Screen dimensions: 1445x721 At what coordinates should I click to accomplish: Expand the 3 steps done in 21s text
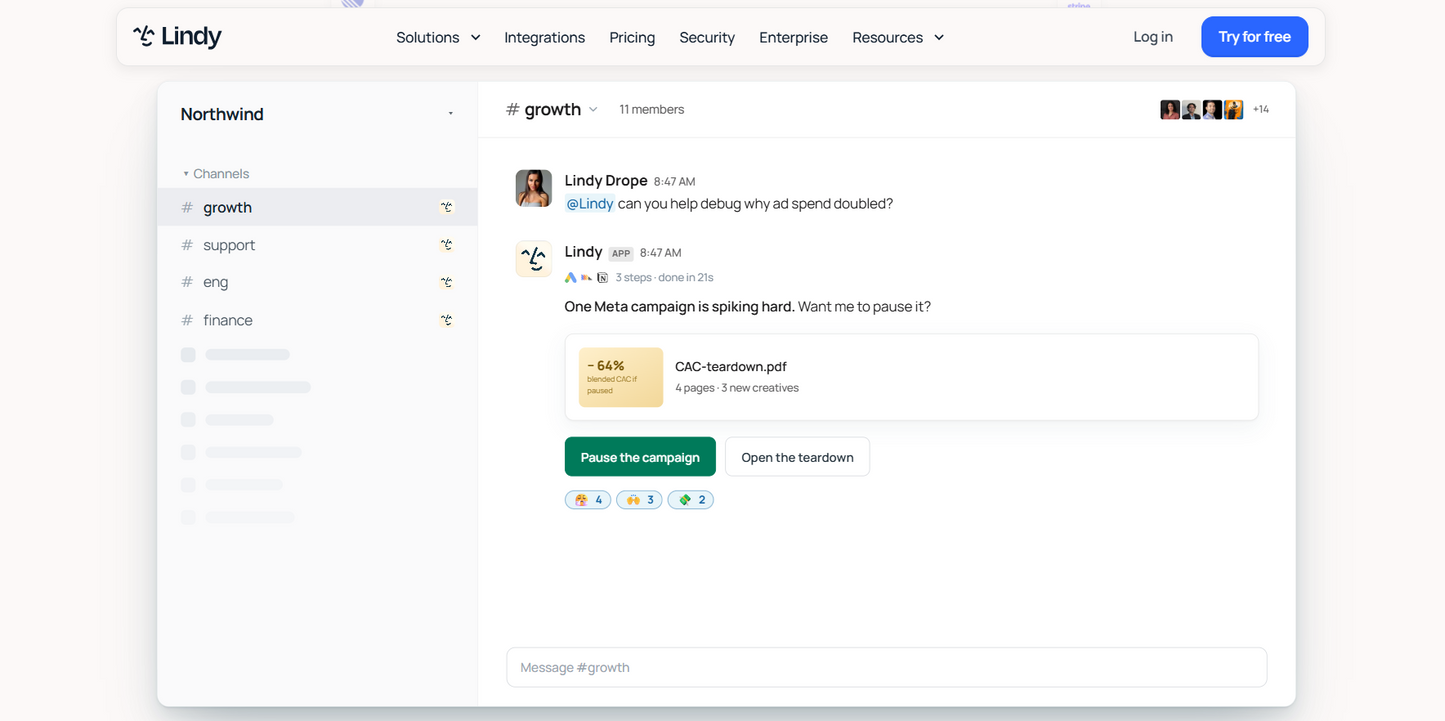[664, 278]
